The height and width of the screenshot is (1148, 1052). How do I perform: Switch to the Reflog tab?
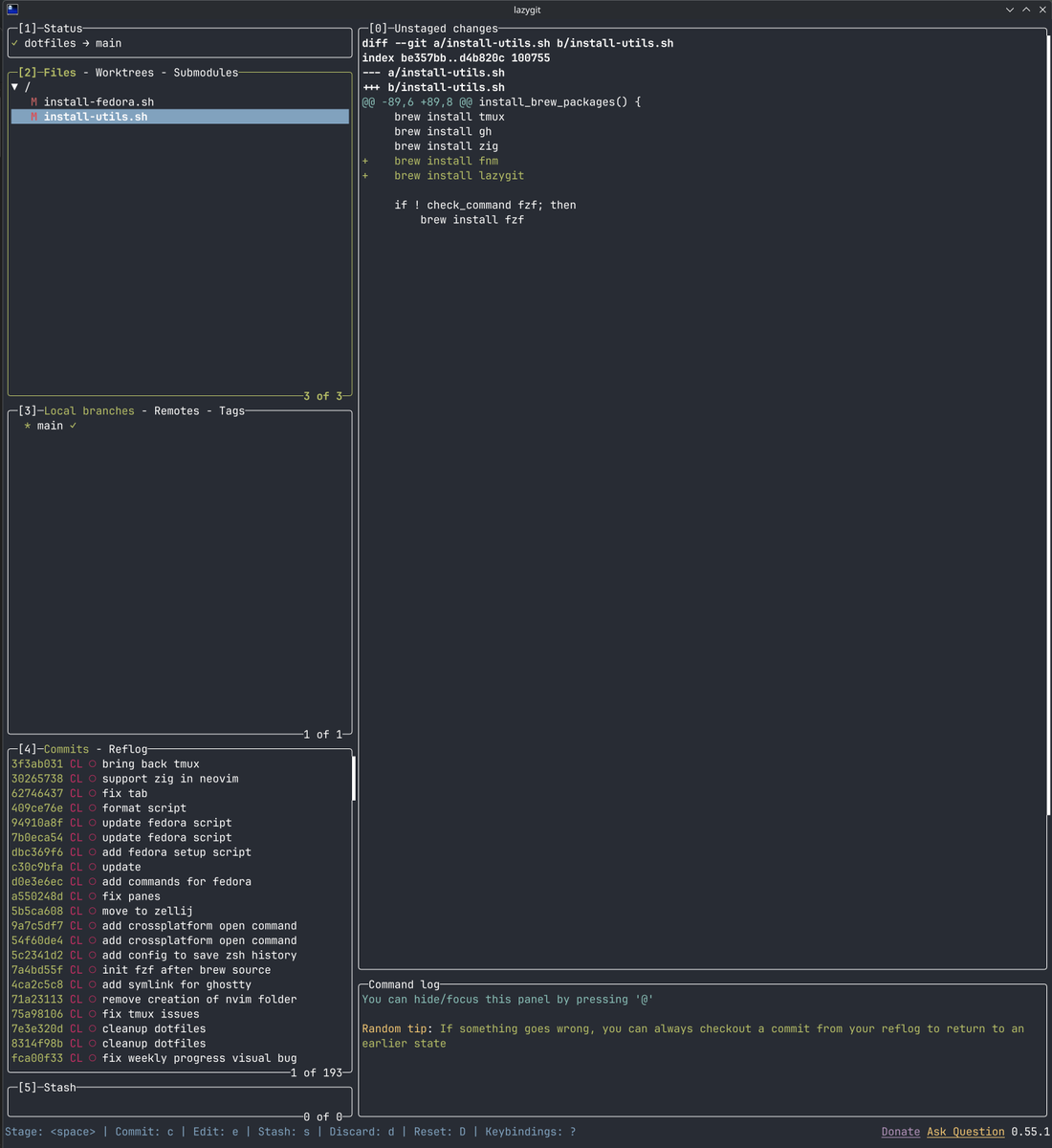pyautogui.click(x=128, y=750)
